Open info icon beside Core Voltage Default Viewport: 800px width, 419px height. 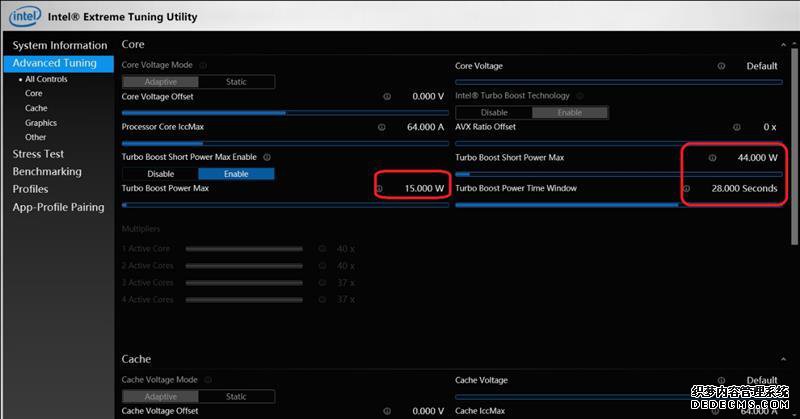tap(721, 66)
